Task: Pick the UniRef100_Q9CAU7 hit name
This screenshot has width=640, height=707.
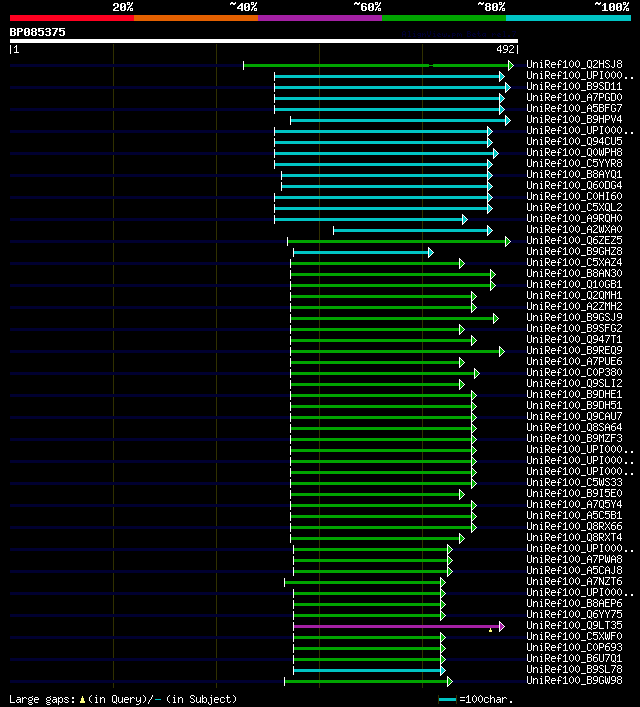Action: pos(574,417)
